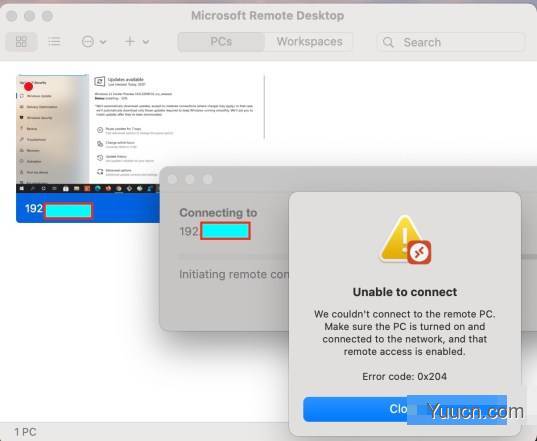
Task: Click the 'Error code: 0x204' text
Action: pos(404,377)
